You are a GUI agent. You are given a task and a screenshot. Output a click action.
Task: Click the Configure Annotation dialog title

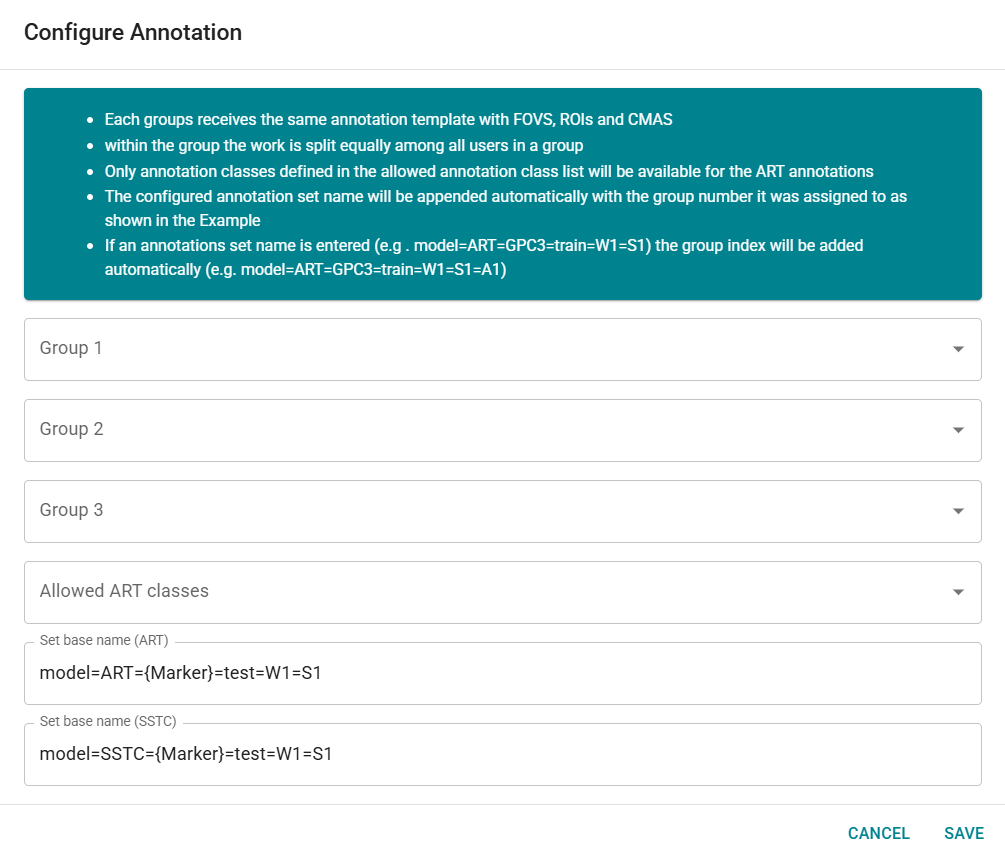click(x=133, y=33)
